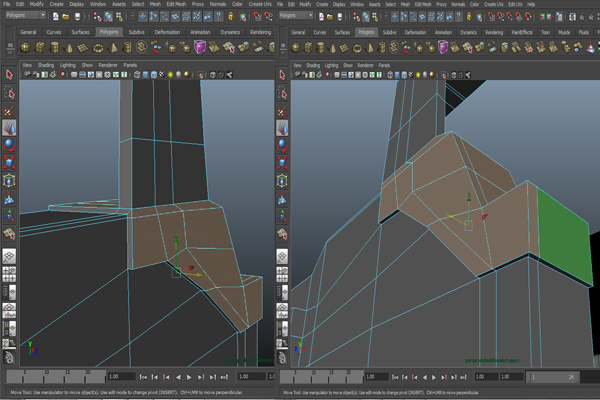Viewport: 600px width, 400px height.
Task: Open Shading panel menu in left viewport
Action: (46, 65)
